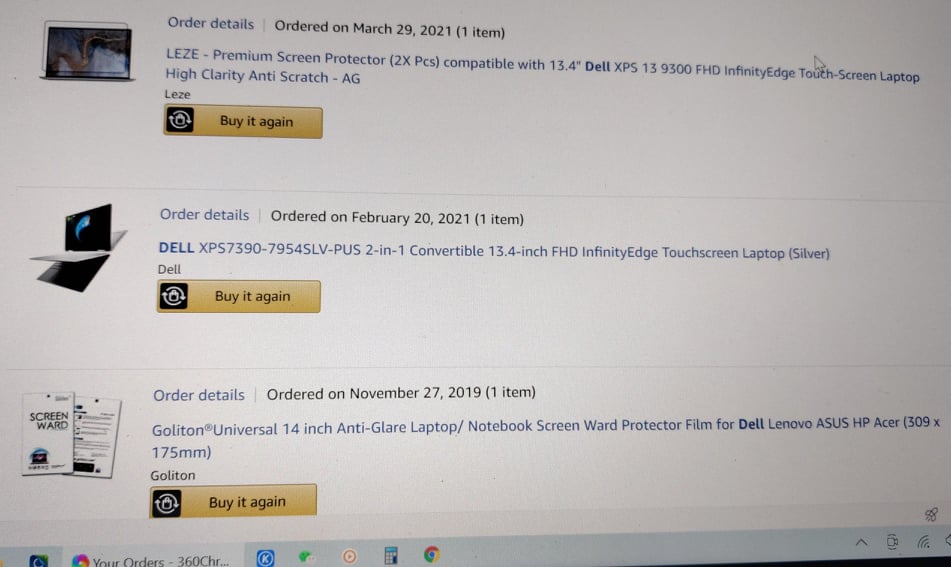Switch to Your Orders 360Chrome taskbar window
951x567 pixels.
pyautogui.click(x=150, y=559)
